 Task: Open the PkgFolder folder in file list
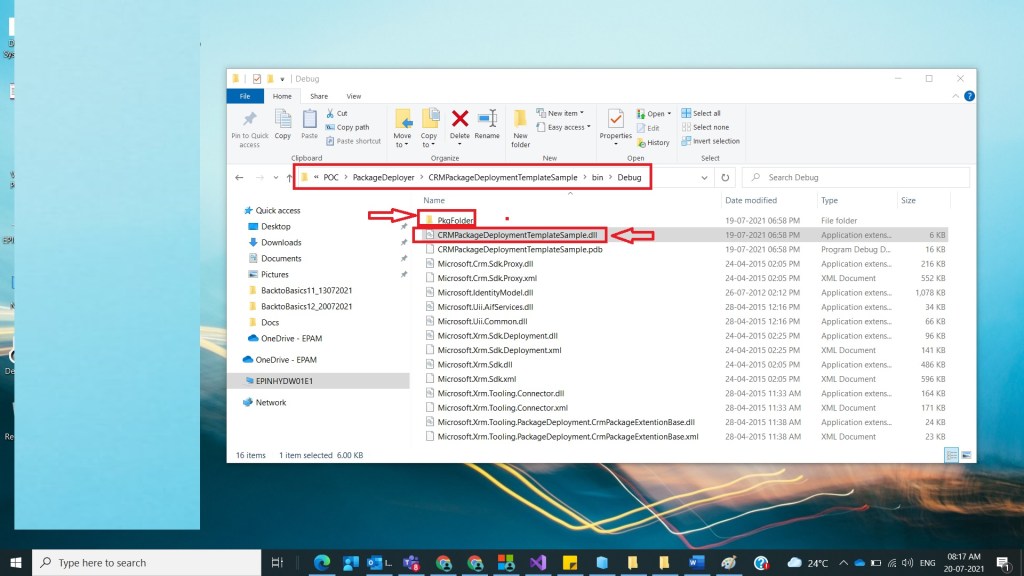point(455,220)
